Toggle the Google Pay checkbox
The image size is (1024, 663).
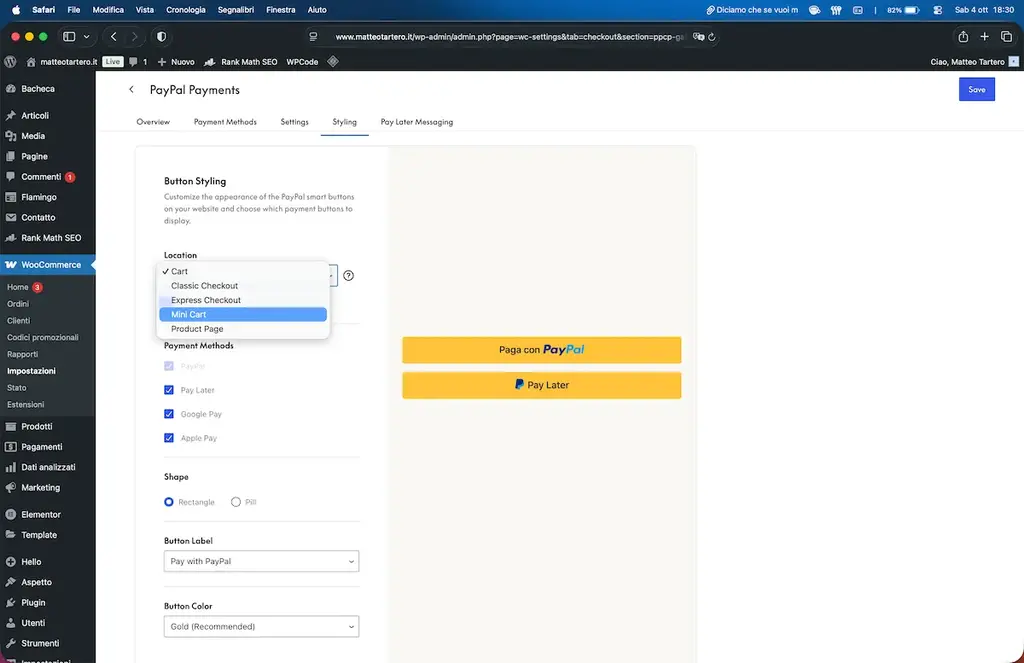click(169, 414)
